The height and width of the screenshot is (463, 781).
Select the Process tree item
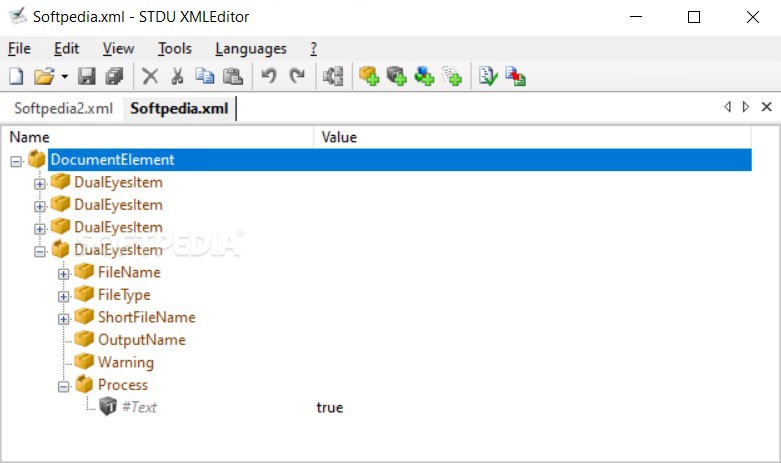coord(123,385)
